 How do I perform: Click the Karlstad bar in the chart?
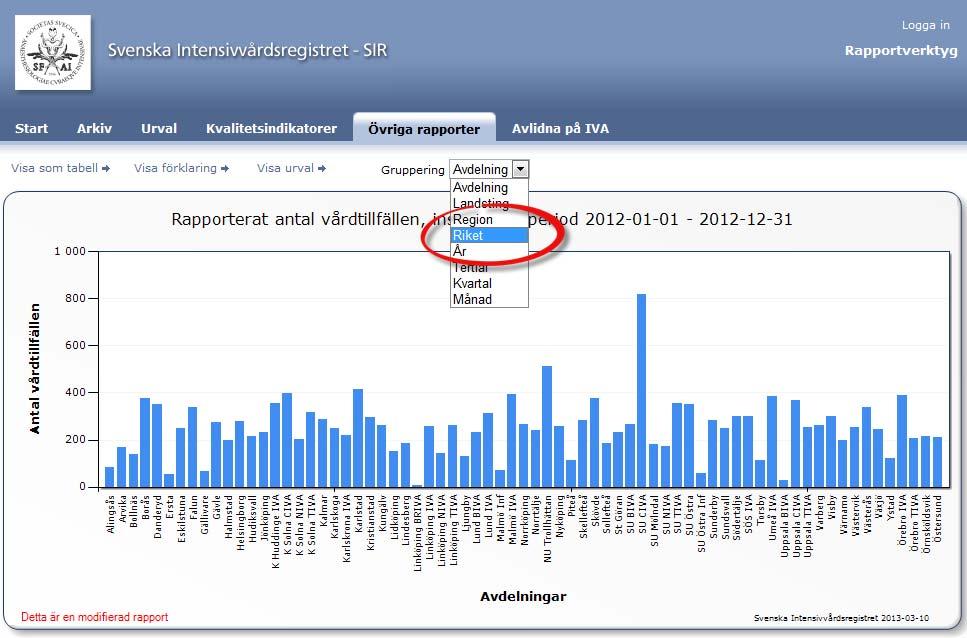coord(358,438)
